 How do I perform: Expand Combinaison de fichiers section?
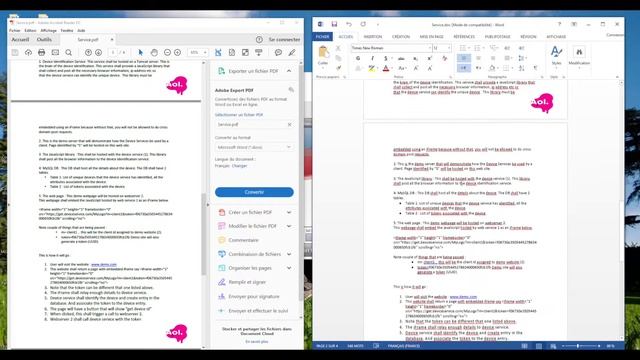(289, 254)
